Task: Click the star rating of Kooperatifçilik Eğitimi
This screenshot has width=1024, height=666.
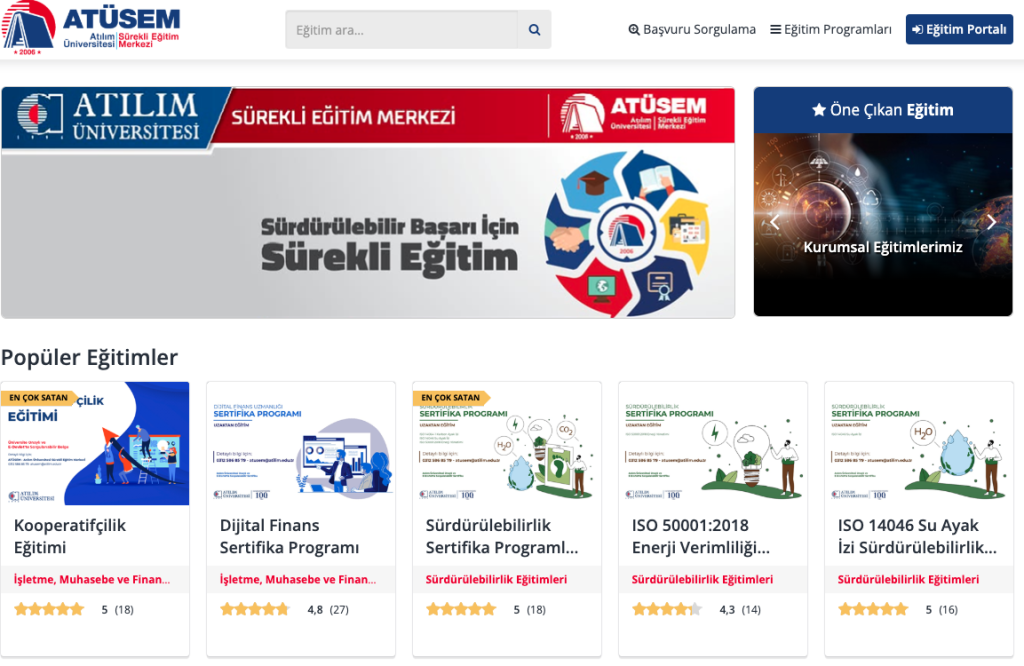Action: click(49, 609)
